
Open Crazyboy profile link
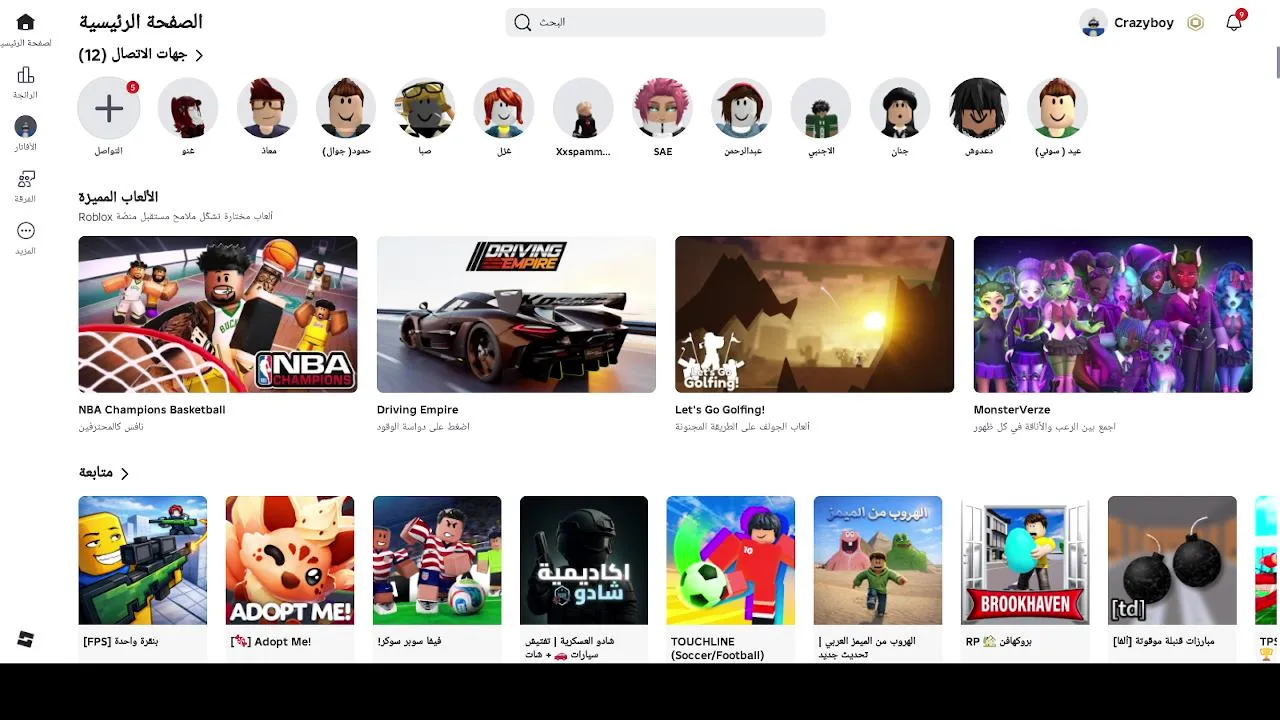tap(1127, 22)
